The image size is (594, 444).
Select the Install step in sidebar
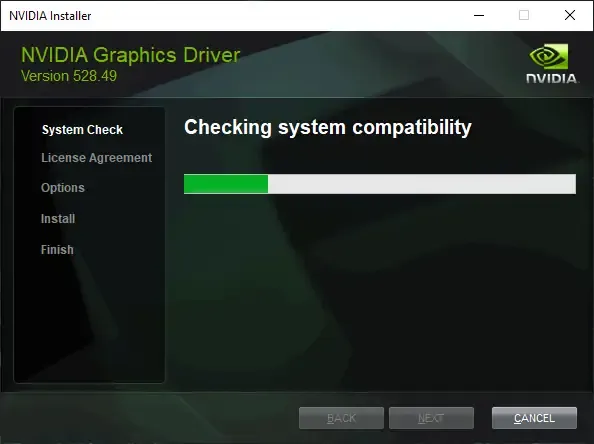pos(58,219)
